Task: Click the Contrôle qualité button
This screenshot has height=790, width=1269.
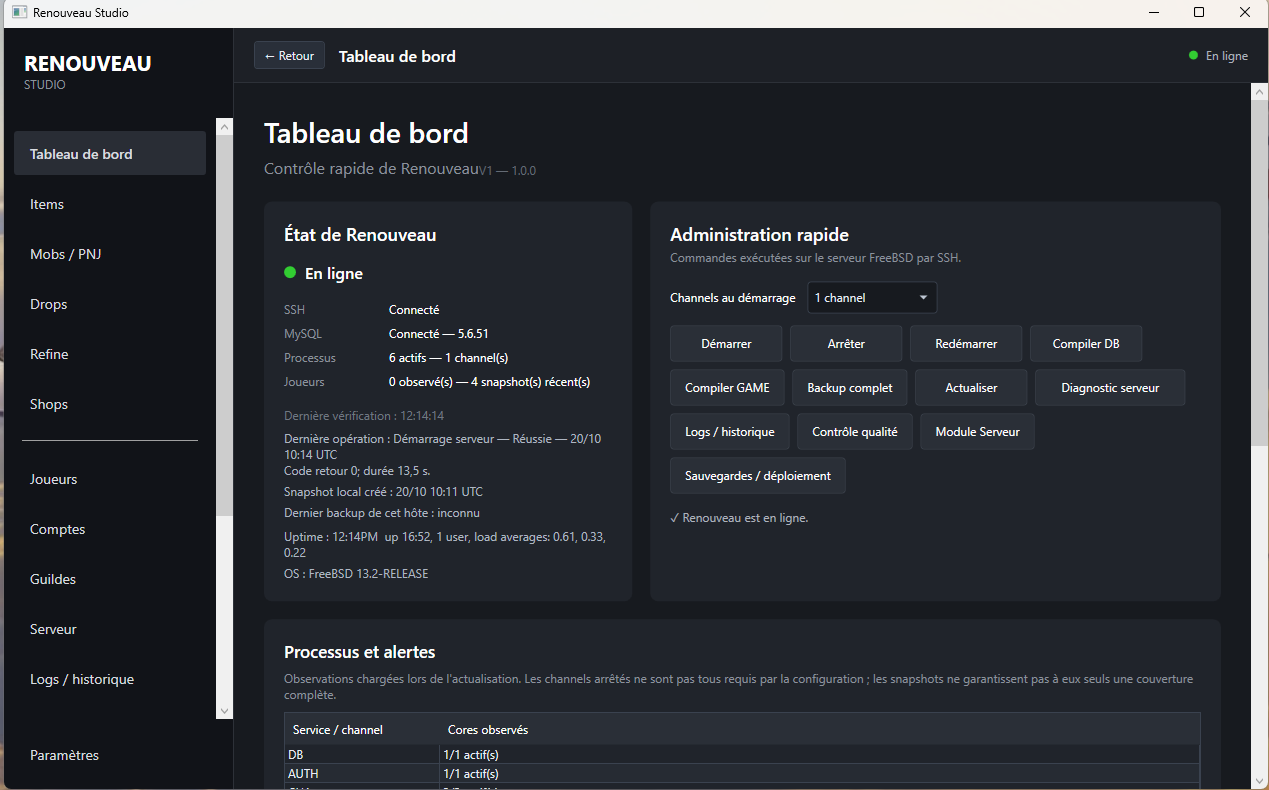Action: [855, 431]
